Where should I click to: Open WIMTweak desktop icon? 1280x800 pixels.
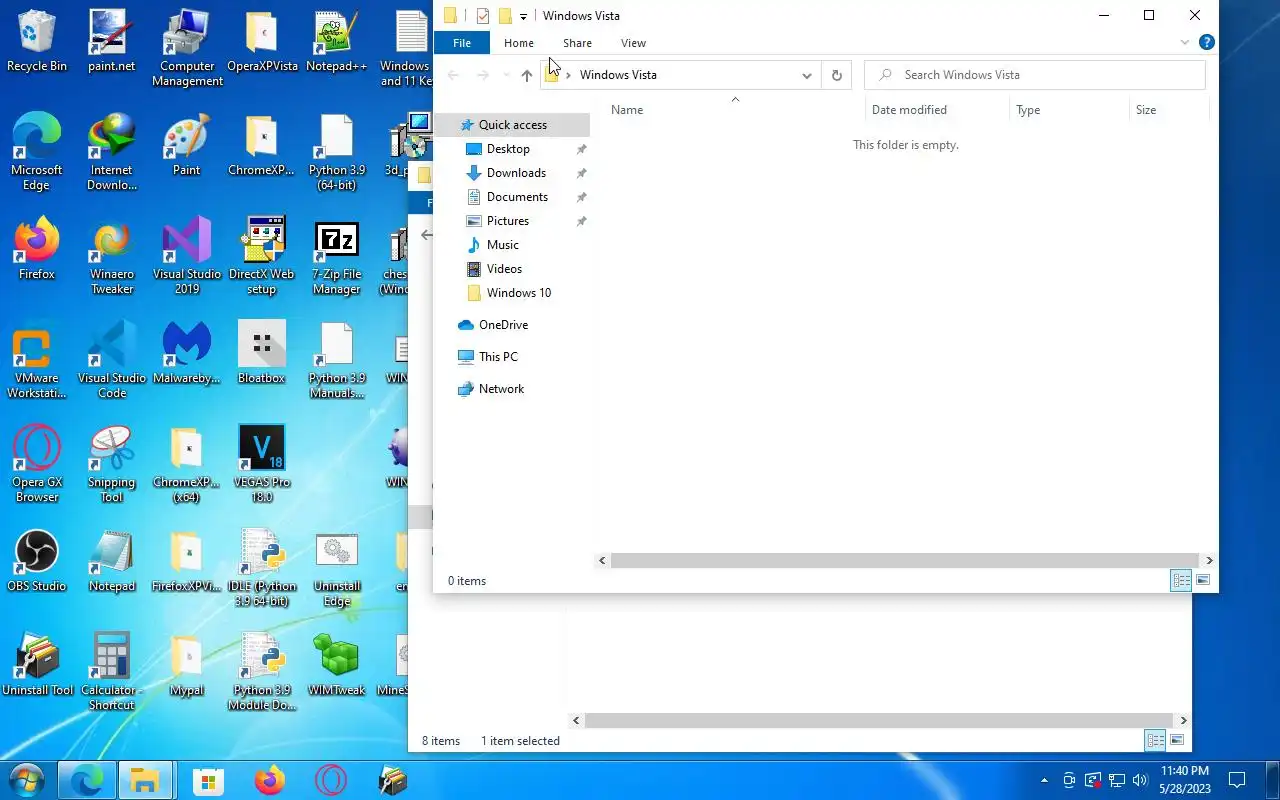[336, 666]
